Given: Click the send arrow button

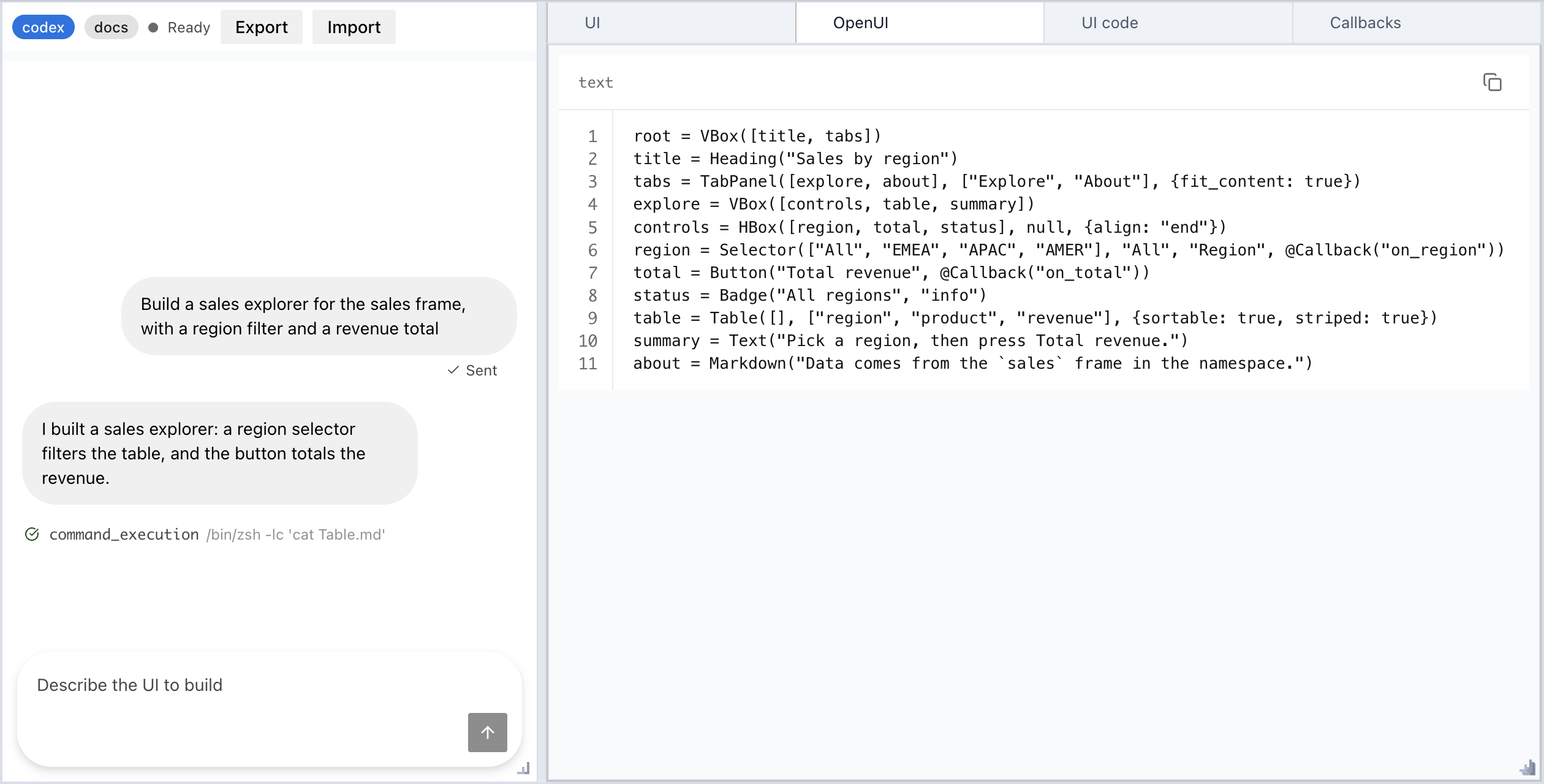Looking at the screenshot, I should point(487,732).
